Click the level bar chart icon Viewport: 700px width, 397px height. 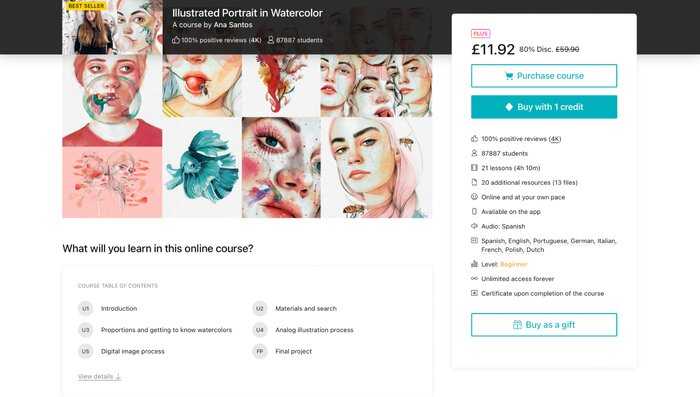(x=474, y=264)
